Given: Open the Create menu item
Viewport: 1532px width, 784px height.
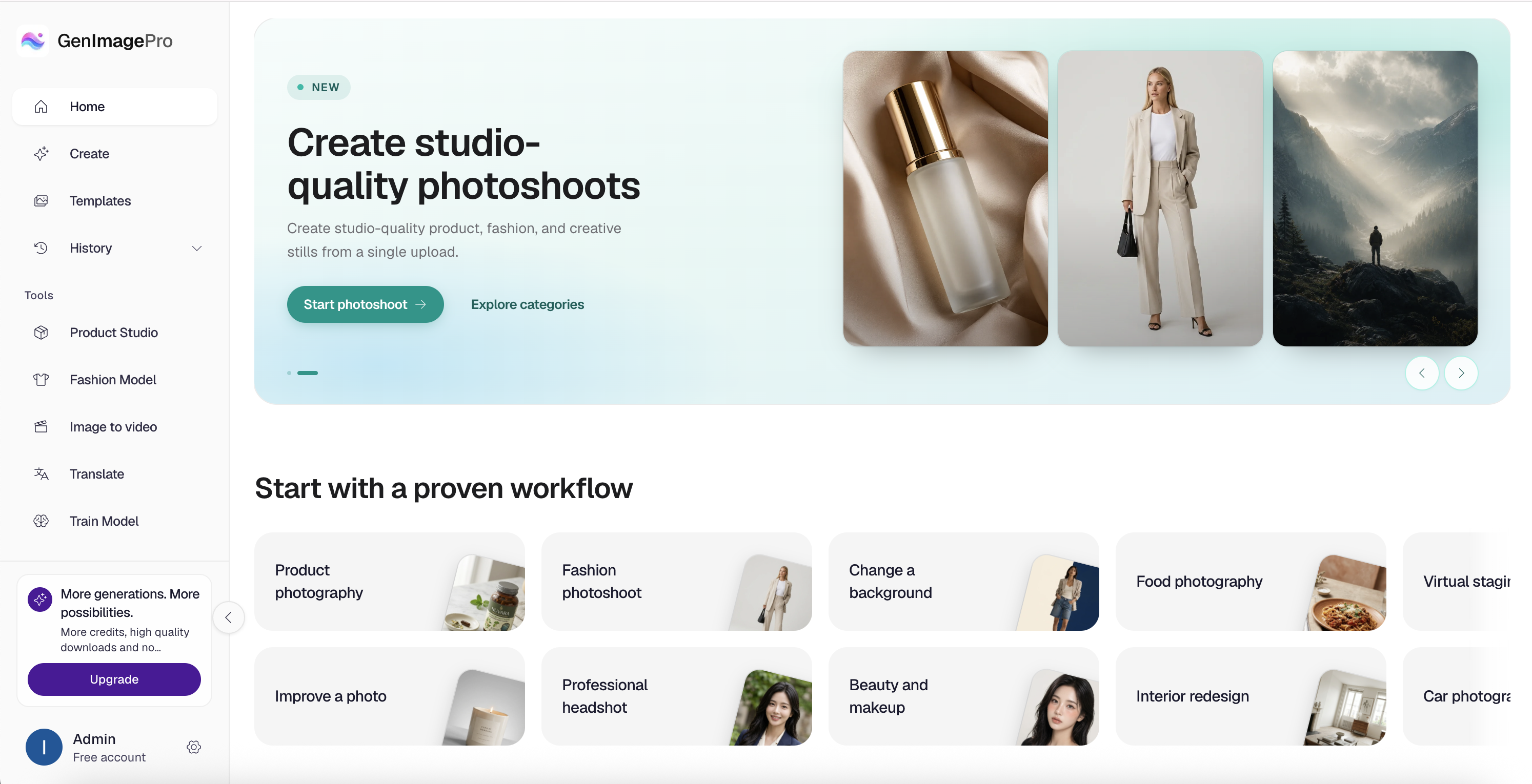Looking at the screenshot, I should pos(115,154).
